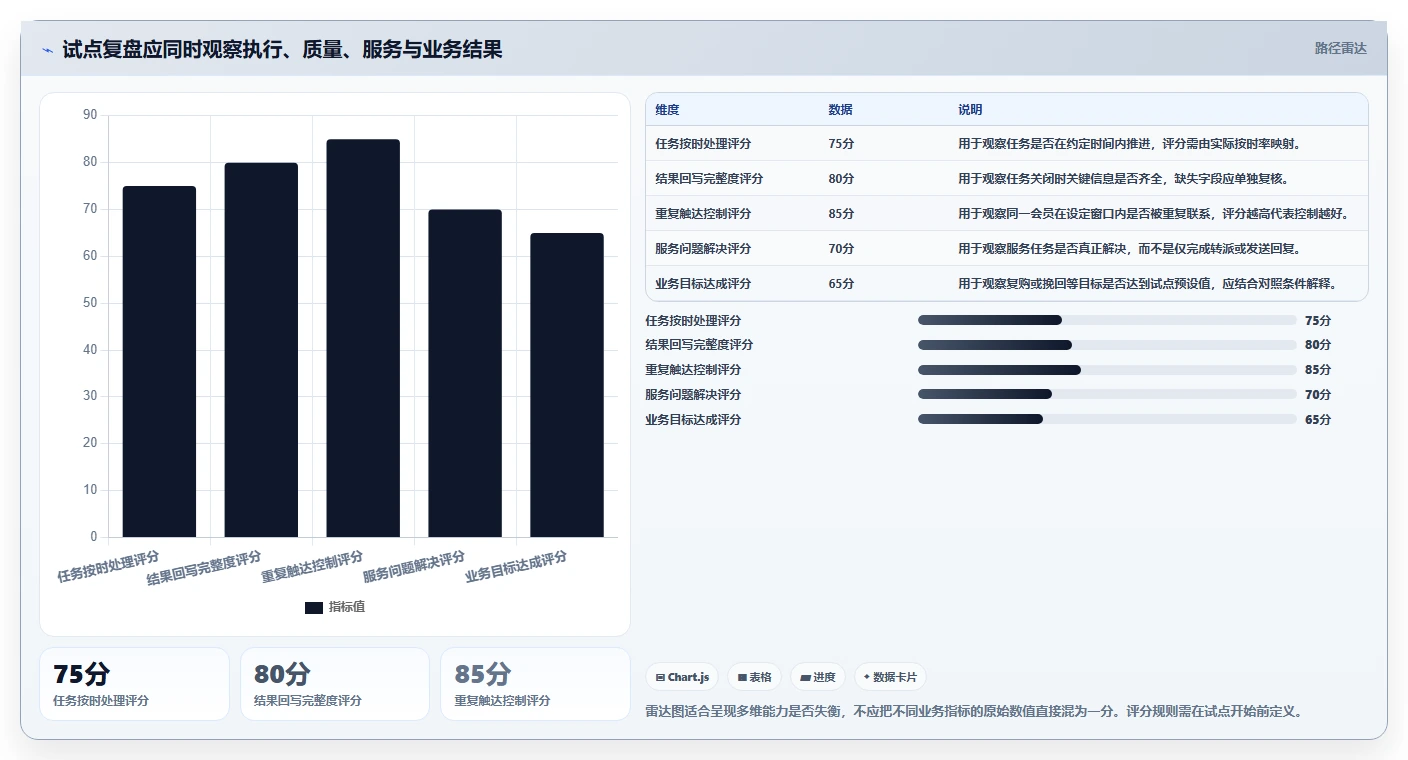Image resolution: width=1408 pixels, height=760 pixels.
Task: Click the 结果回写完整度评分 progress bar
Action: click(1107, 345)
